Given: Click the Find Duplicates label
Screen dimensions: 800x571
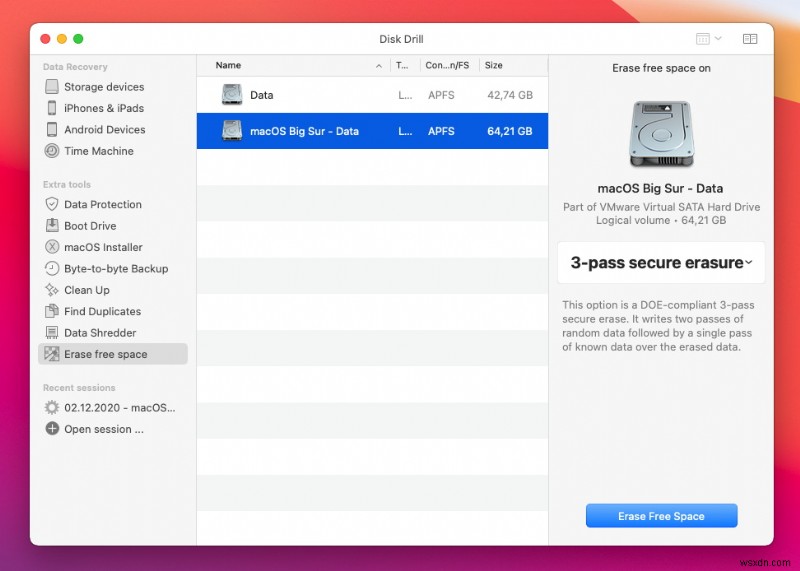Looking at the screenshot, I should pyautogui.click(x=103, y=311).
